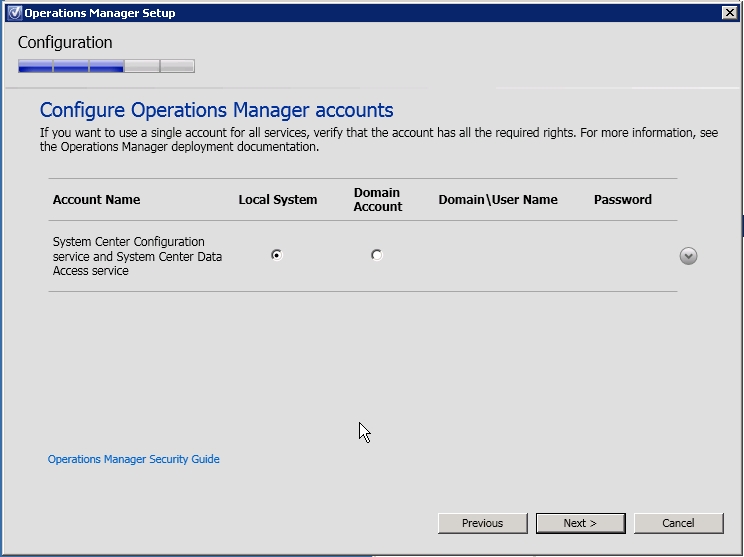Click the Account Name column header
The image size is (744, 557).
pyautogui.click(x=96, y=200)
